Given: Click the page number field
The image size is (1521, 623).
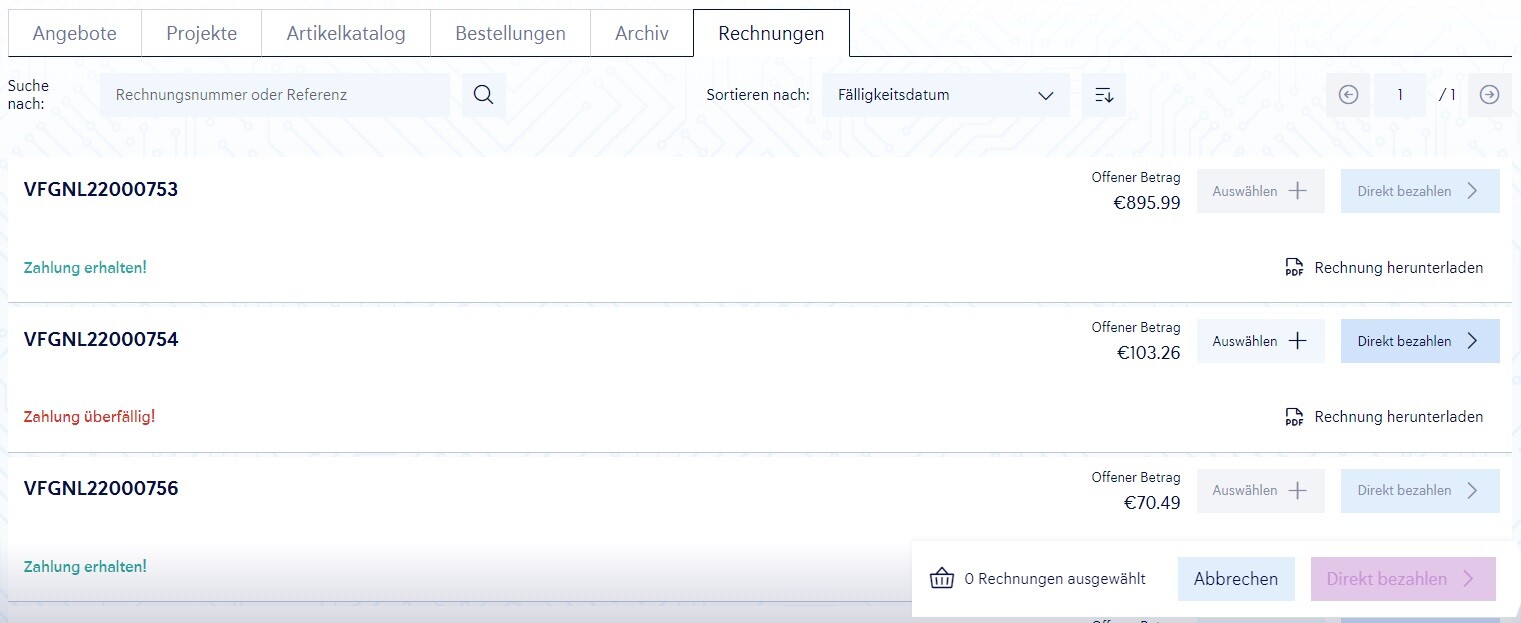Looking at the screenshot, I should point(1399,95).
